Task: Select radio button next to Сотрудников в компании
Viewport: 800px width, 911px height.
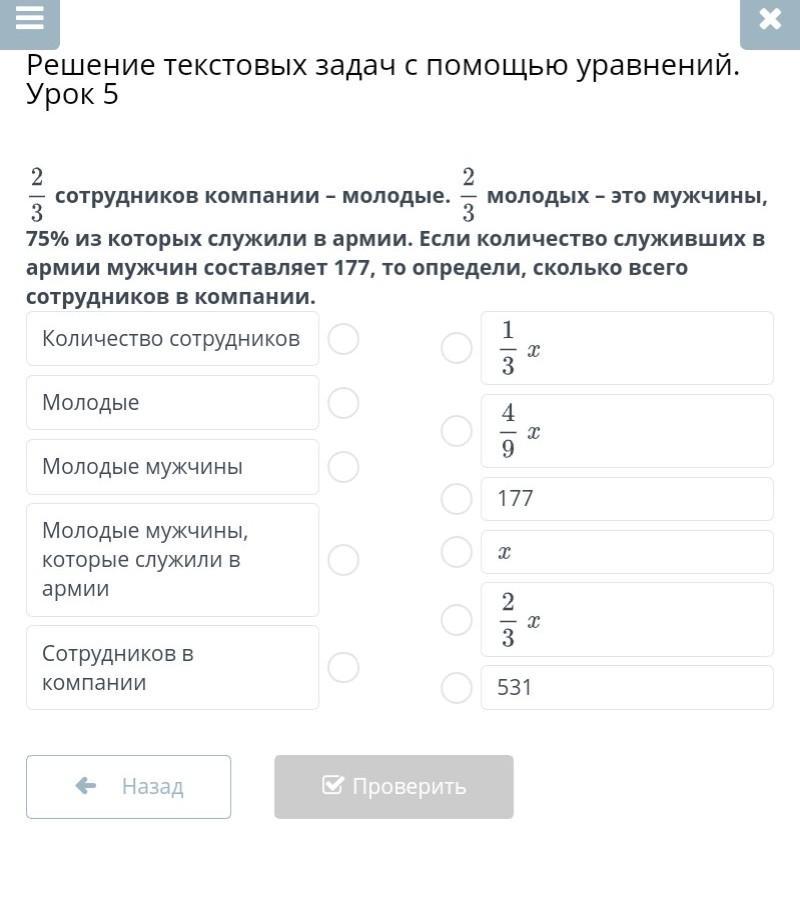Action: click(343, 667)
